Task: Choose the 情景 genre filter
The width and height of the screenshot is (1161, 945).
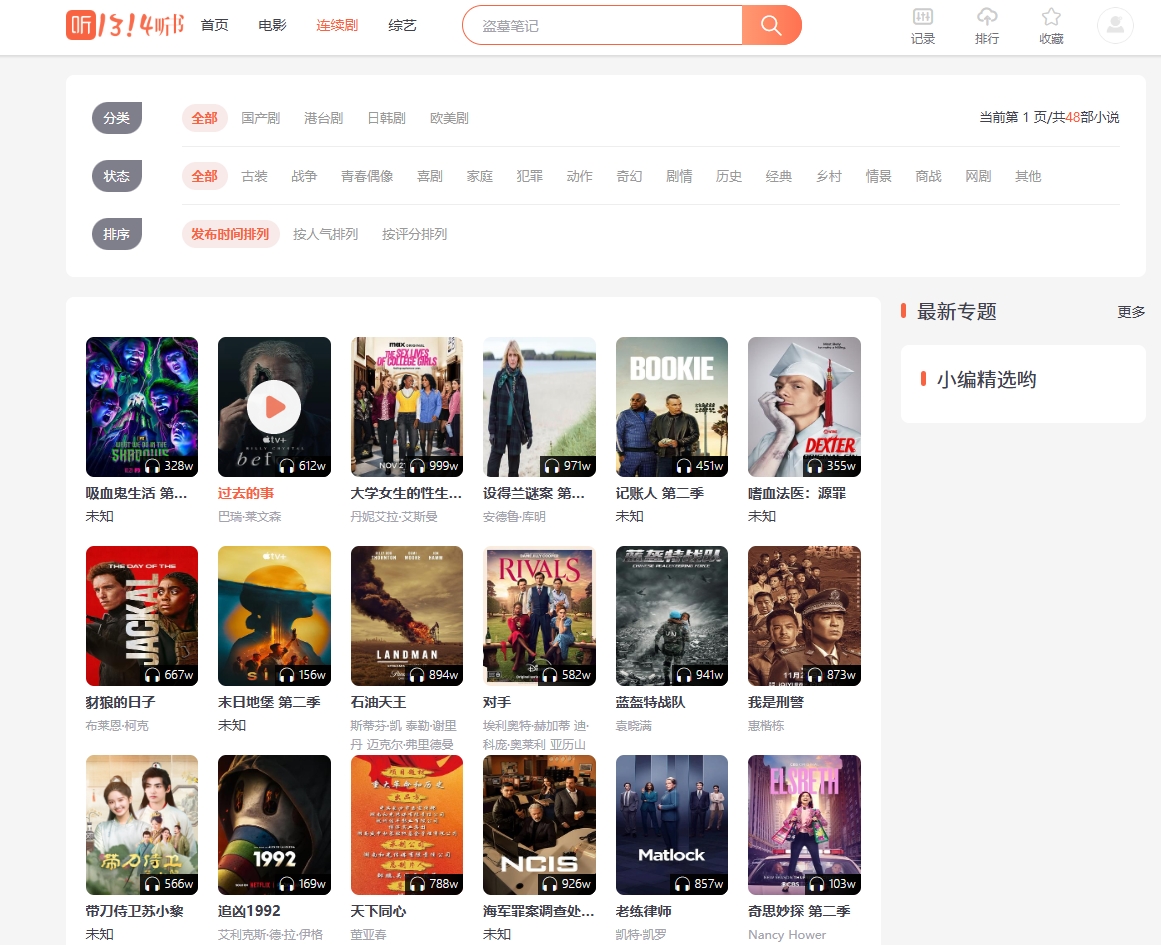Action: coord(879,176)
